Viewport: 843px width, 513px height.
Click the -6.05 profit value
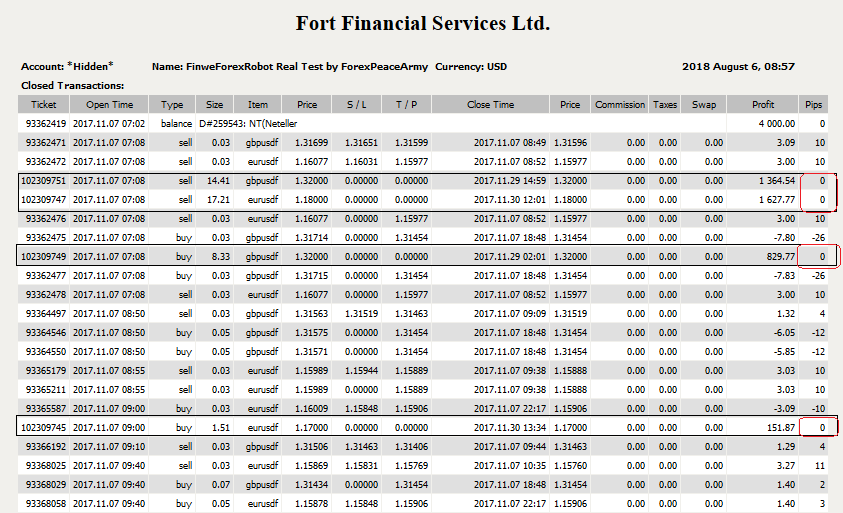coord(784,333)
